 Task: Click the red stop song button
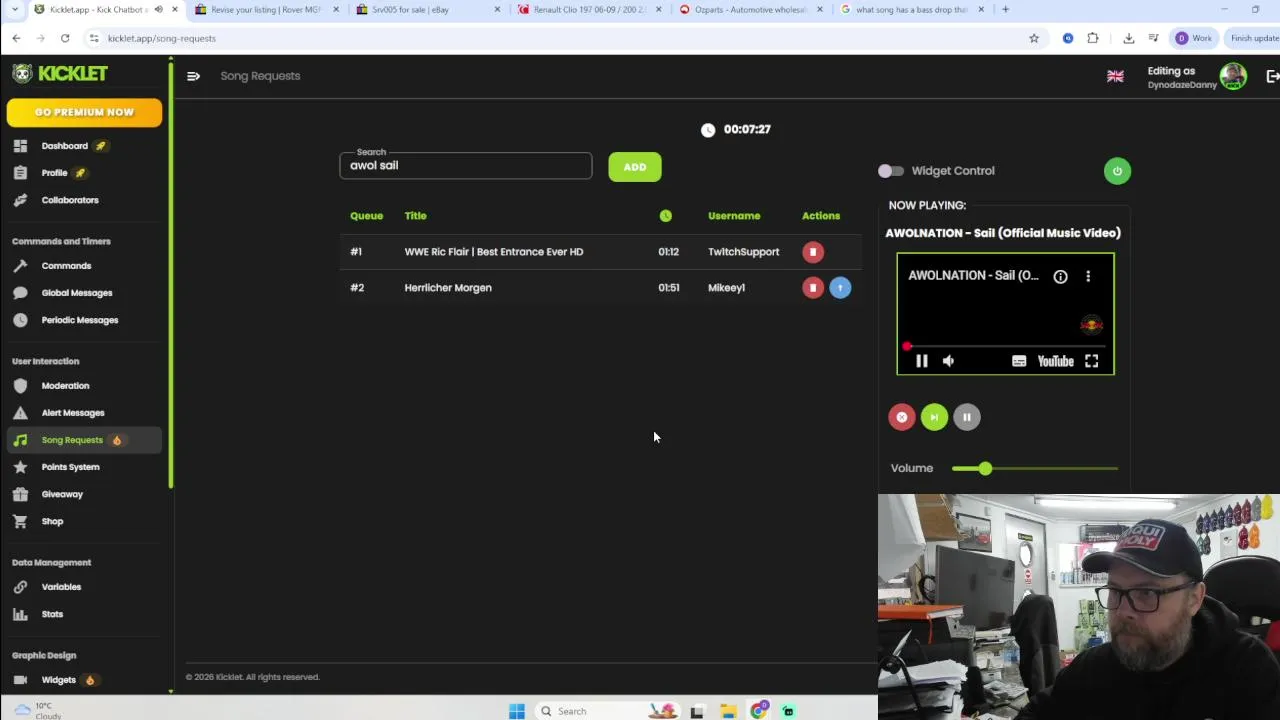(902, 417)
